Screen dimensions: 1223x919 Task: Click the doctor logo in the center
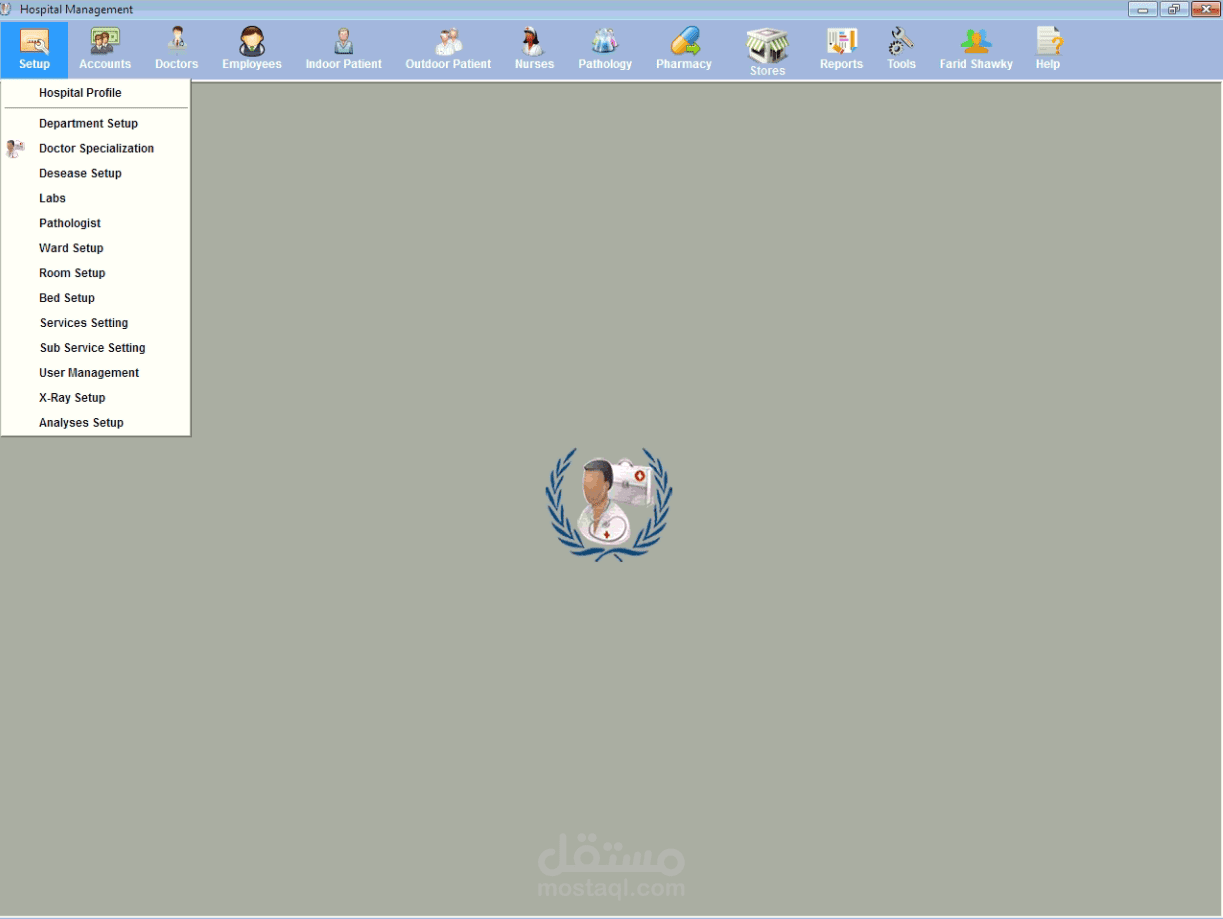point(609,504)
